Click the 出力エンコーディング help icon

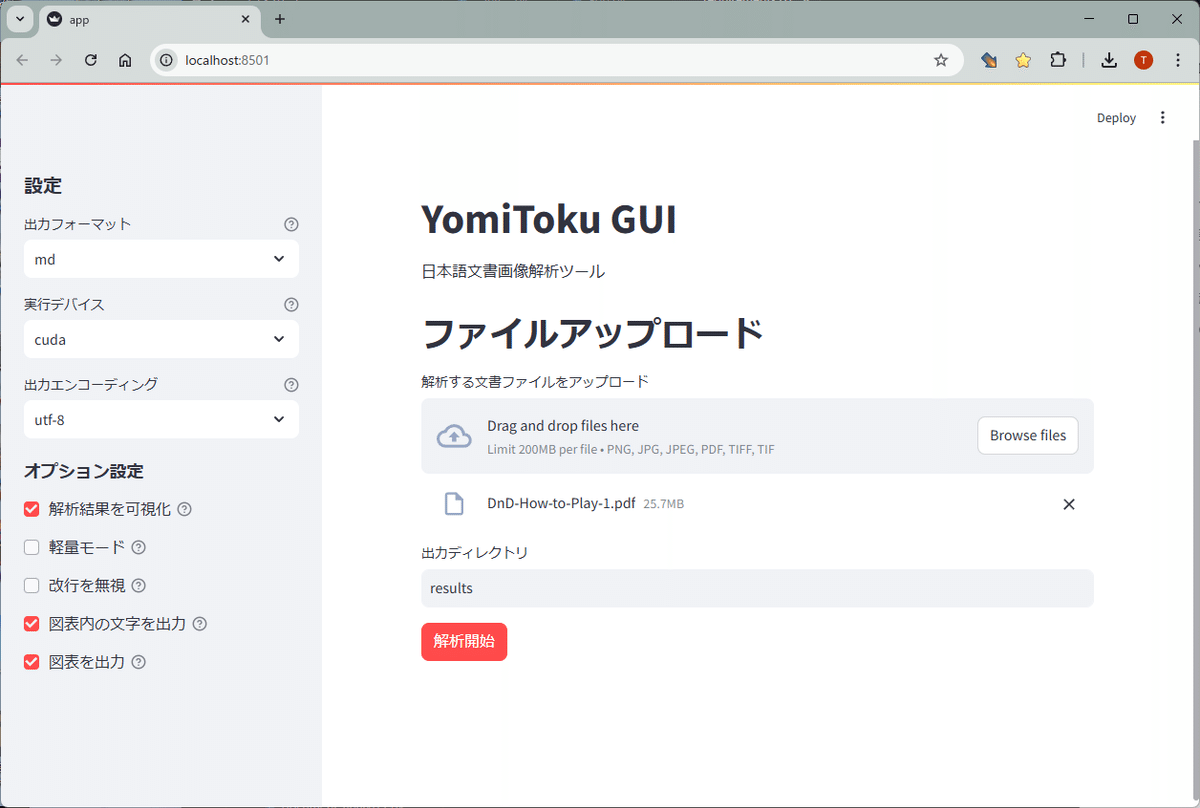click(290, 384)
